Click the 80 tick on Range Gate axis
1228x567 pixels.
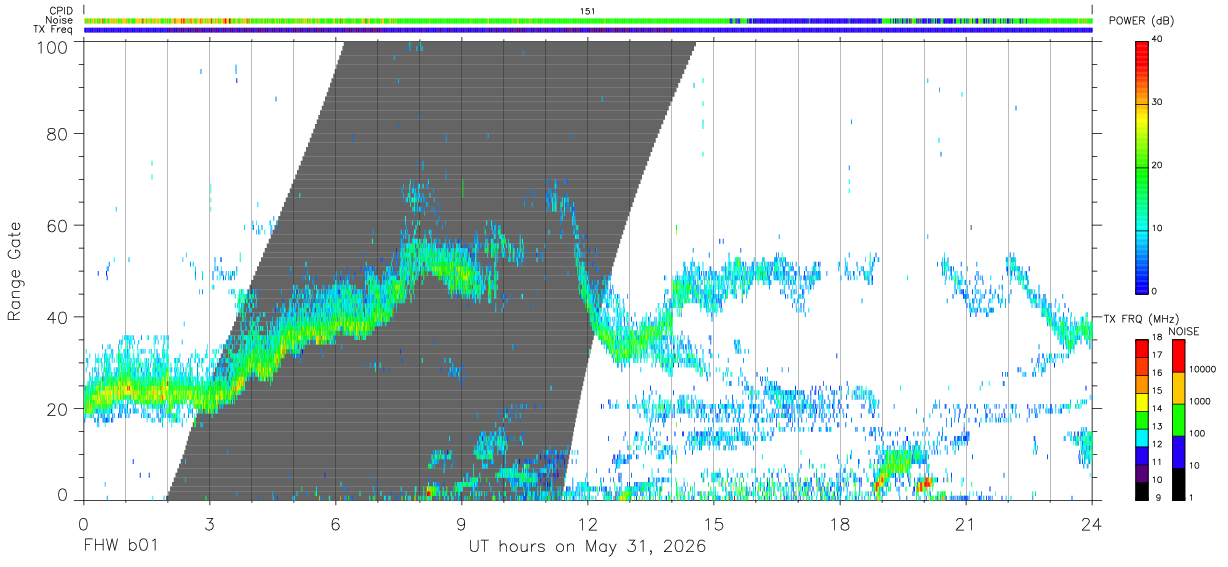coord(57,133)
